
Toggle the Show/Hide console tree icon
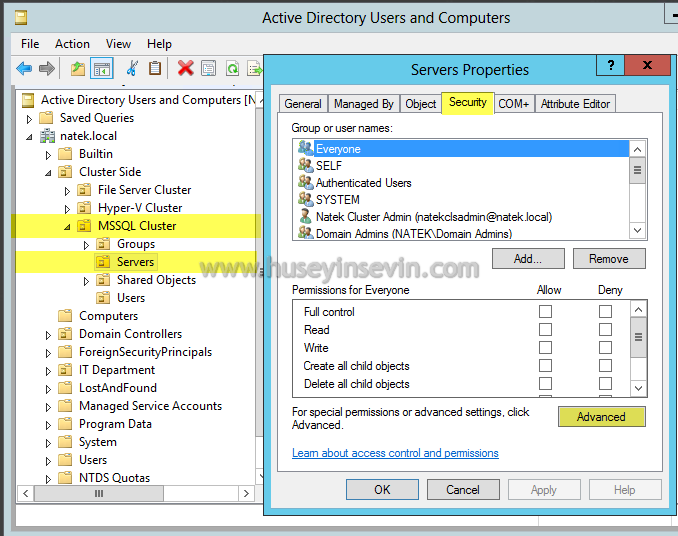tap(102, 68)
